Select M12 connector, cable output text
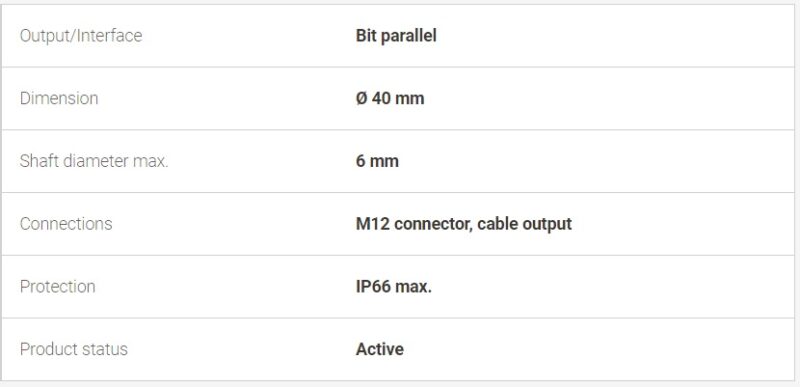The image size is (800, 387). 464,224
